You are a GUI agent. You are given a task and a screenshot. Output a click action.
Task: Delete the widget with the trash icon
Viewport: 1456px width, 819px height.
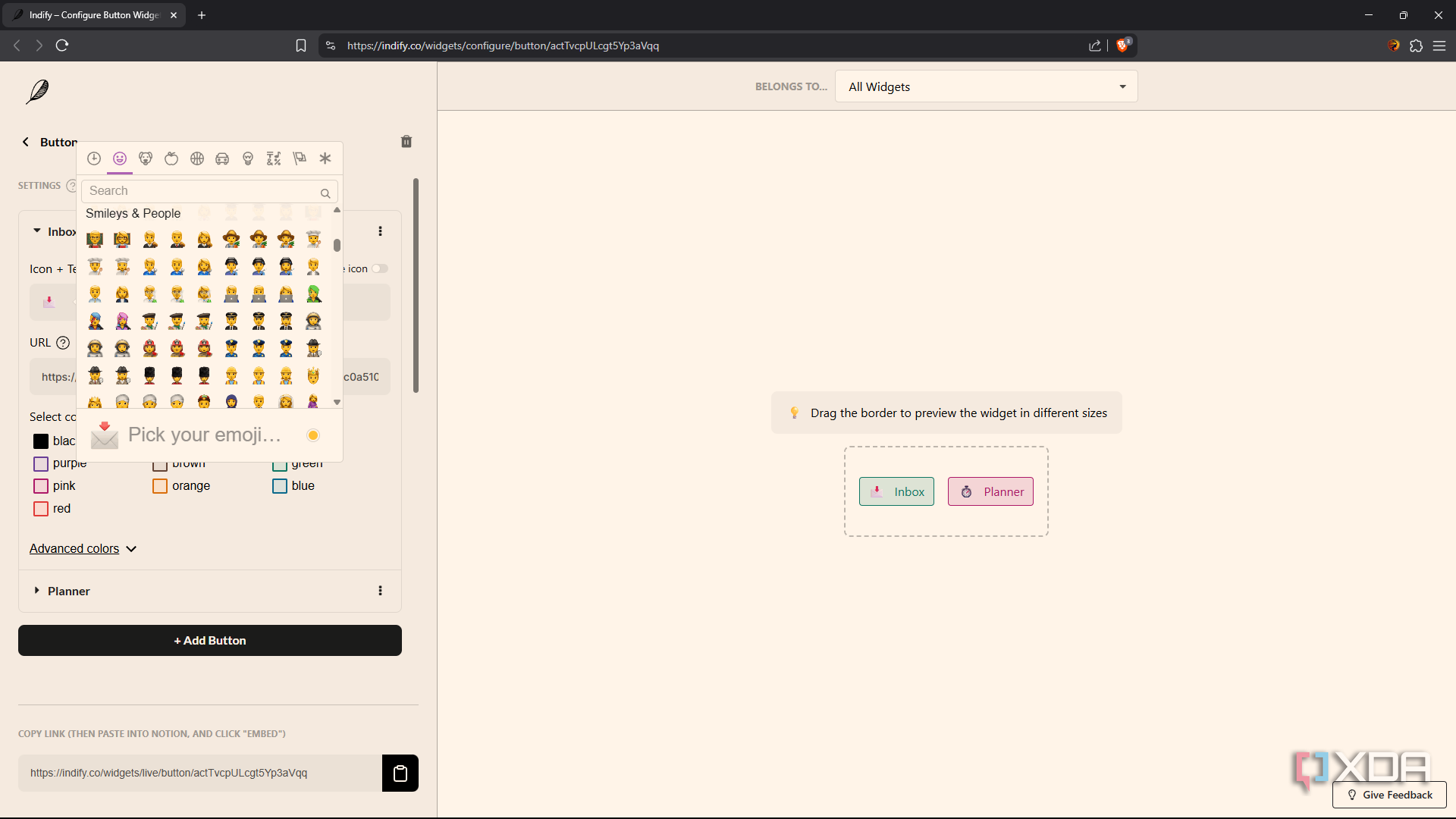(x=406, y=142)
